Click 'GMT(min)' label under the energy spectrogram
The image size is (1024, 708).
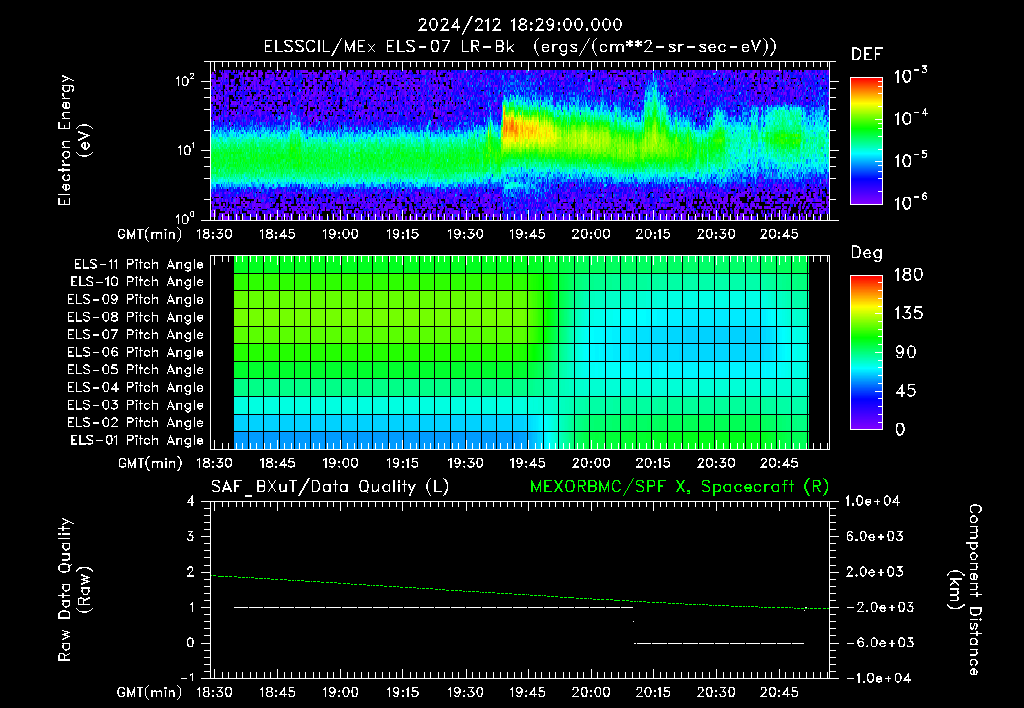tap(150, 234)
